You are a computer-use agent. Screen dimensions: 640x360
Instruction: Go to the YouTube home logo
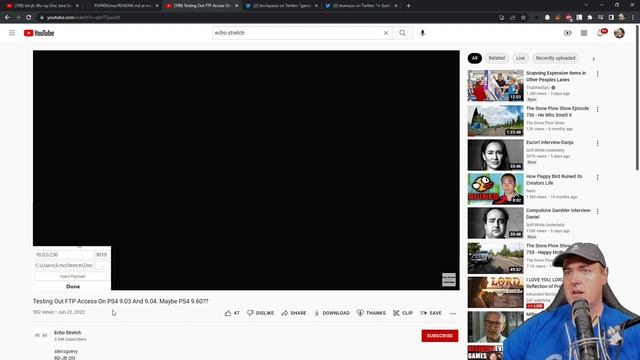coord(39,33)
